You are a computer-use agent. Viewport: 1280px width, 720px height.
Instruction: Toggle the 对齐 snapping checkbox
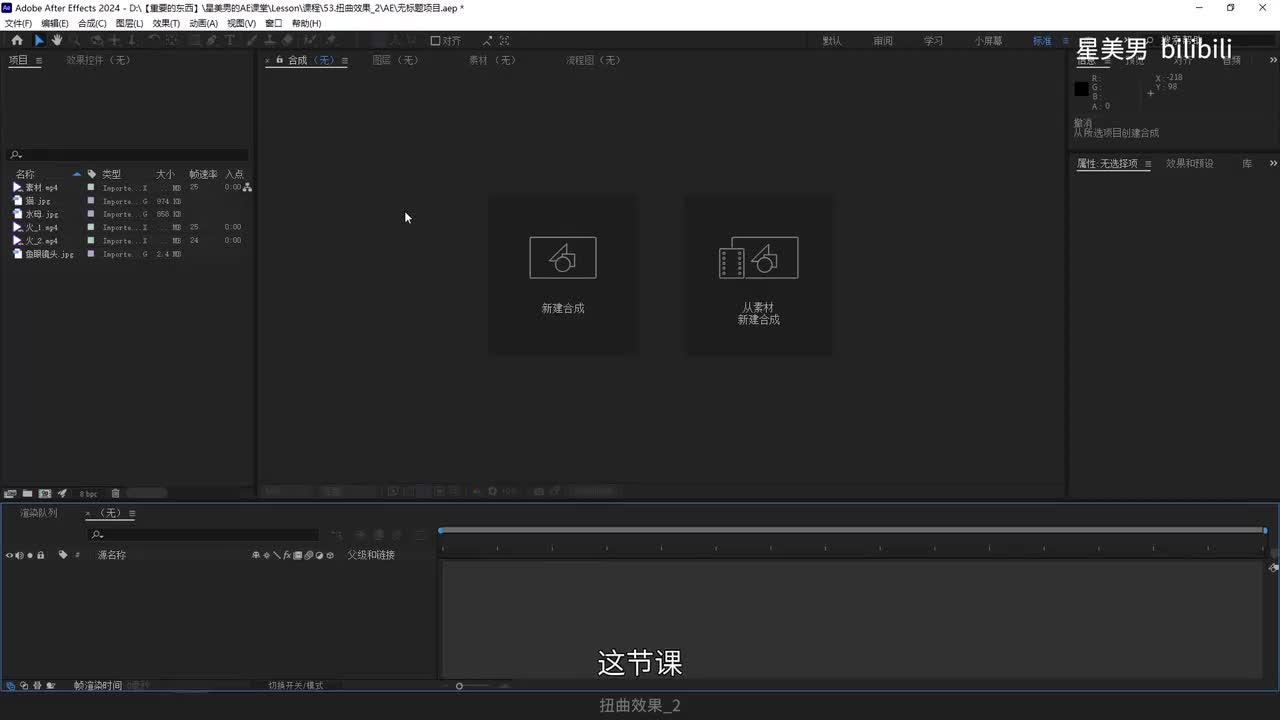[x=435, y=41]
